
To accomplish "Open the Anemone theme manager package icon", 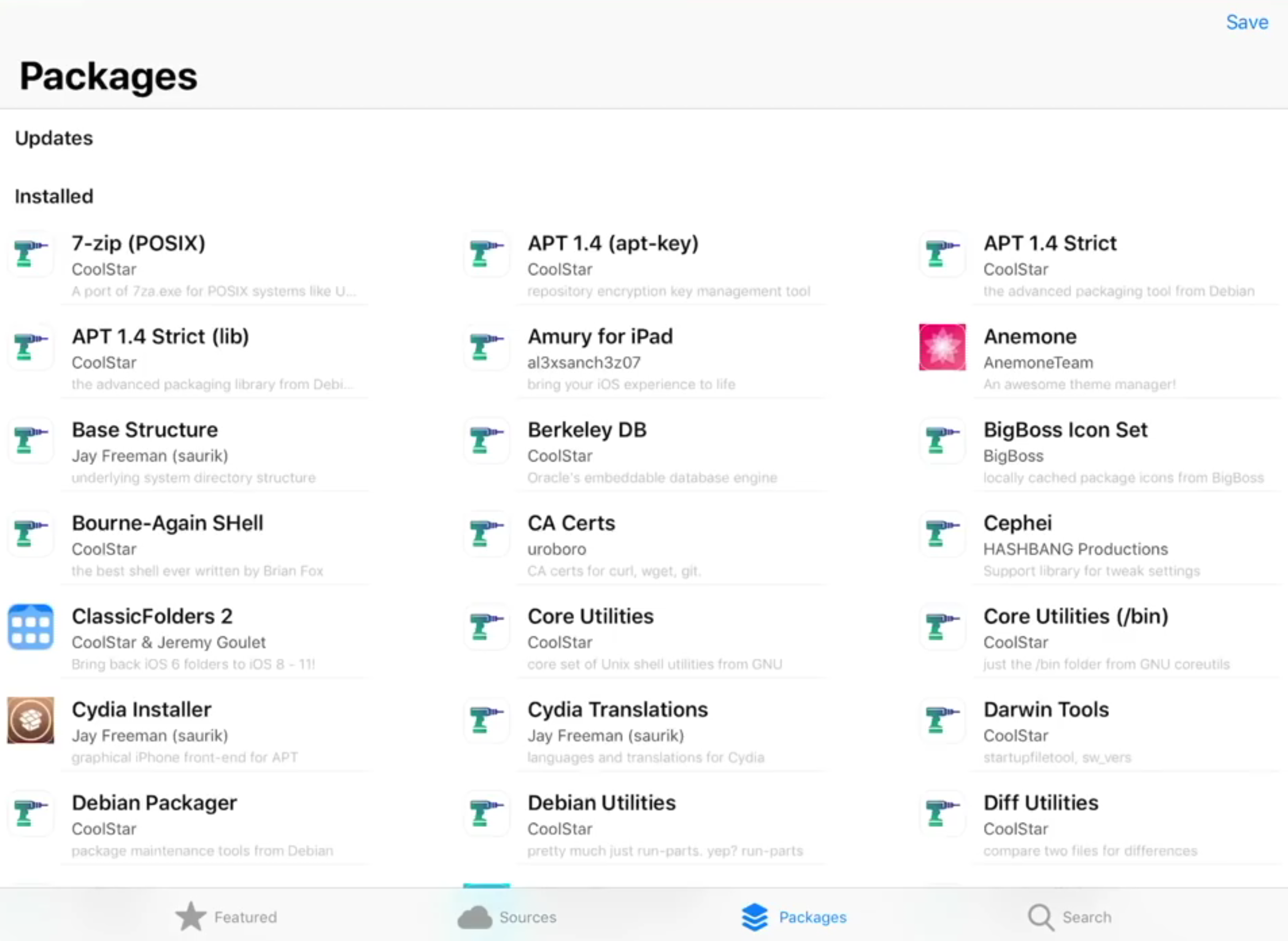I will coord(942,347).
